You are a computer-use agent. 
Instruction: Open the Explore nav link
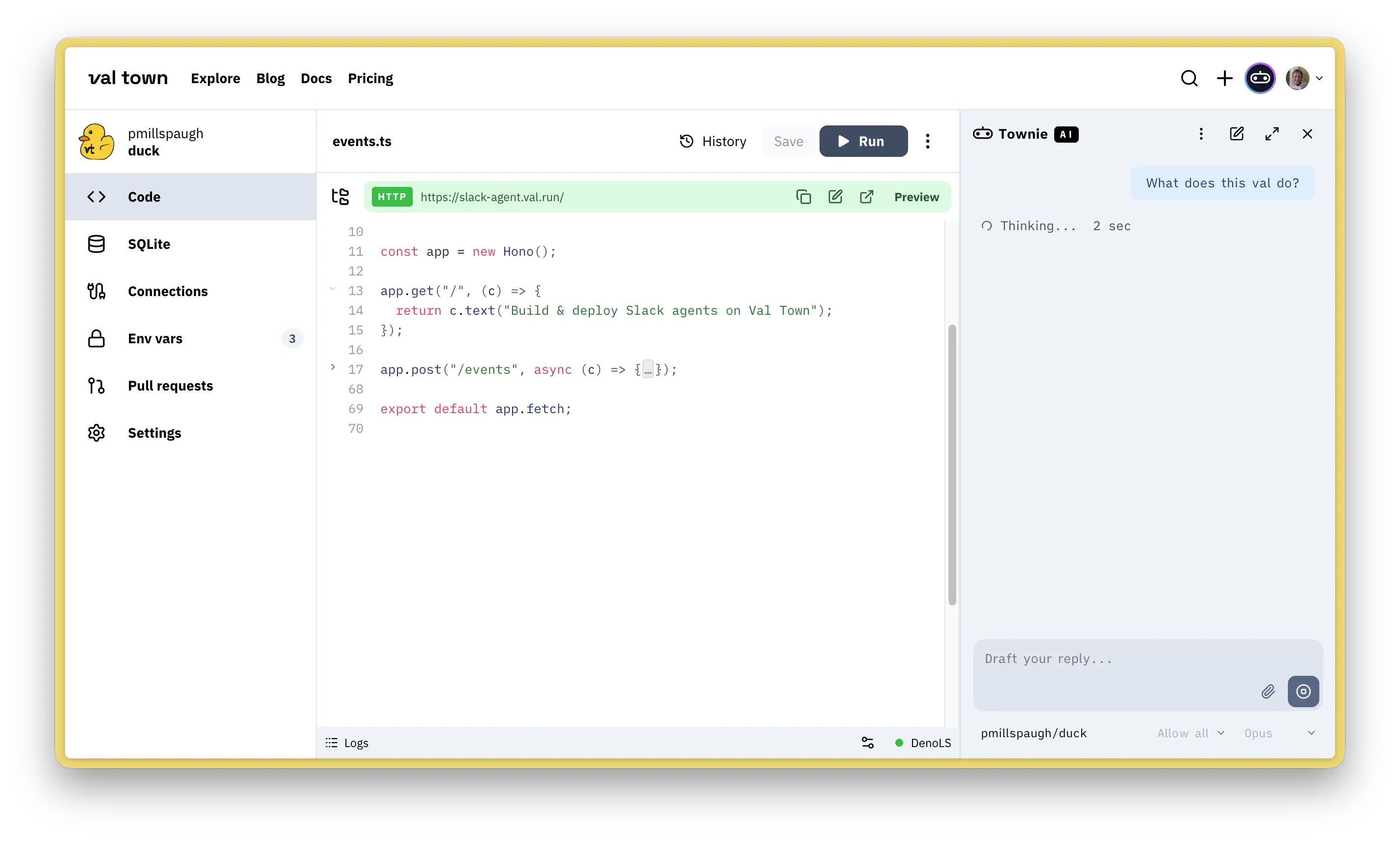pyautogui.click(x=215, y=78)
